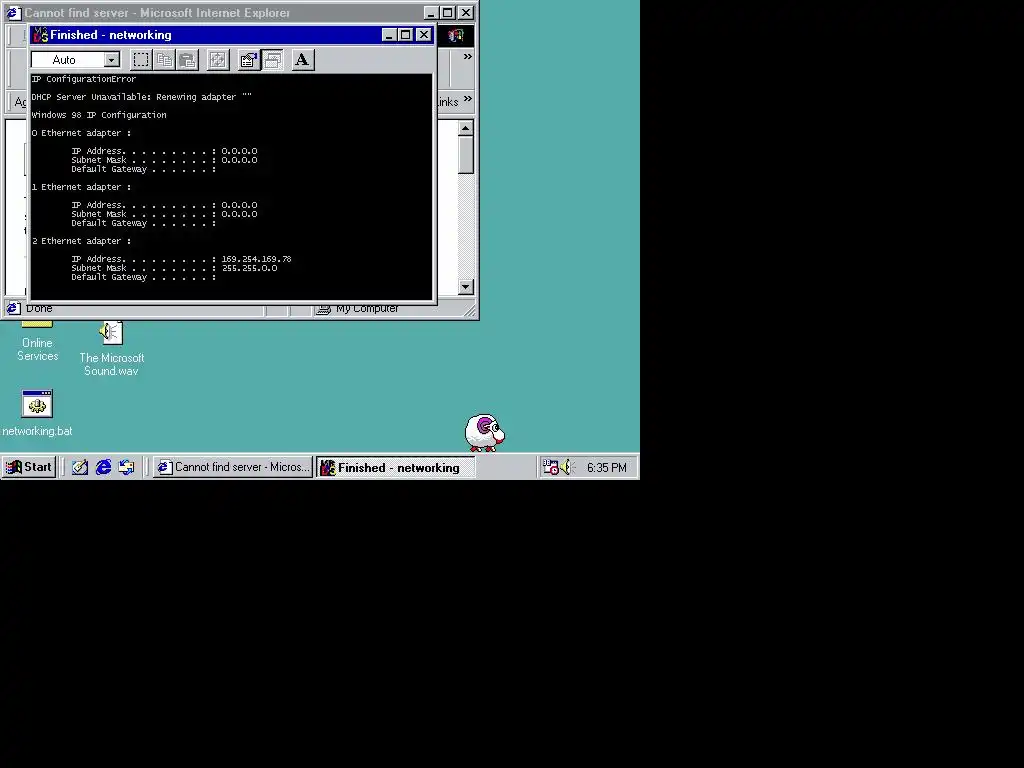Minimize the Finished - networking window
This screenshot has width=1024, height=768.
(x=389, y=35)
